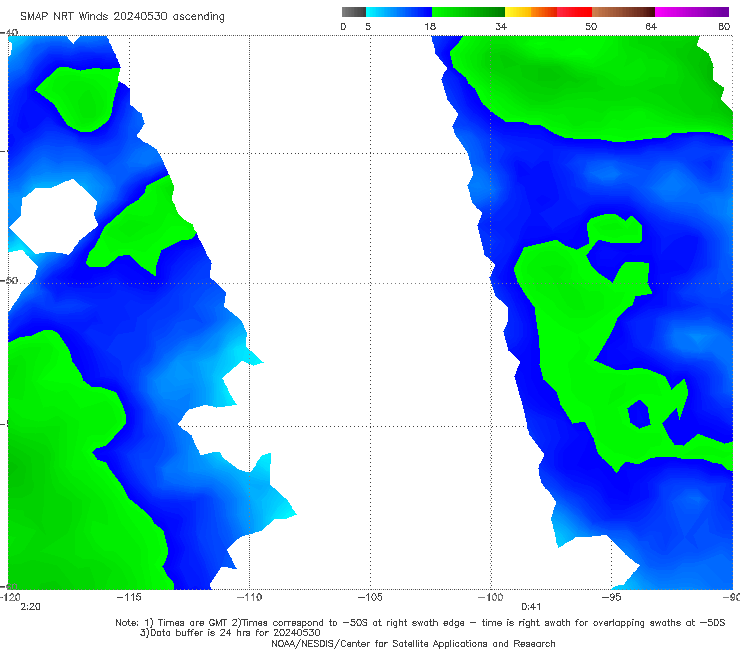Screen dimensions: 740x650
Task: Click the latitude label -50 on left axis
Action: (x=9, y=280)
